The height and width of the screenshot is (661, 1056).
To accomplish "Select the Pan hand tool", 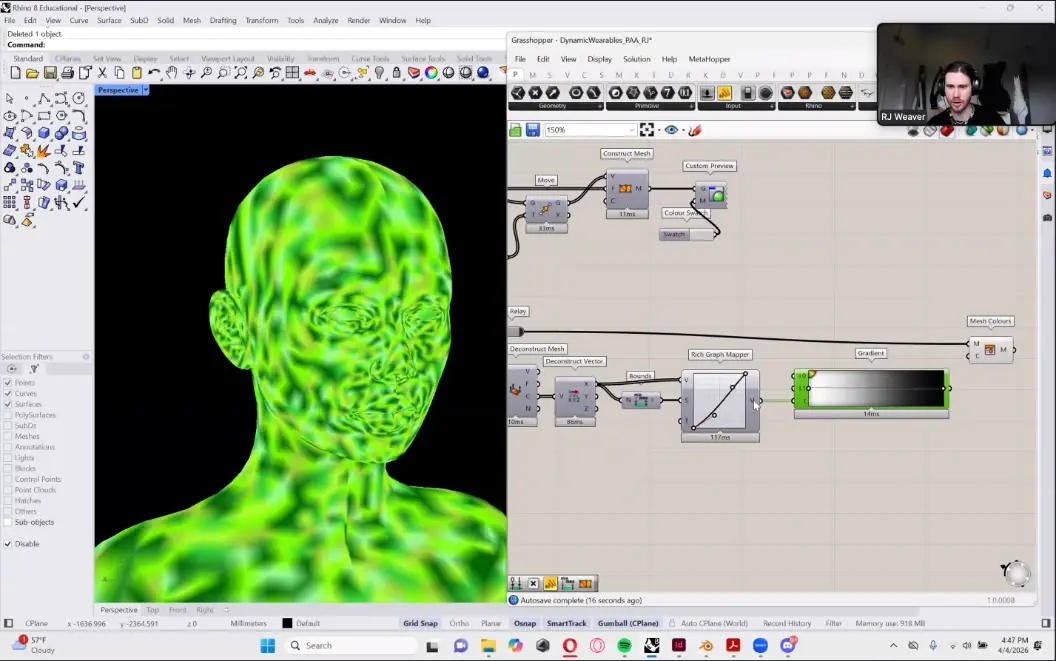I will (172, 73).
